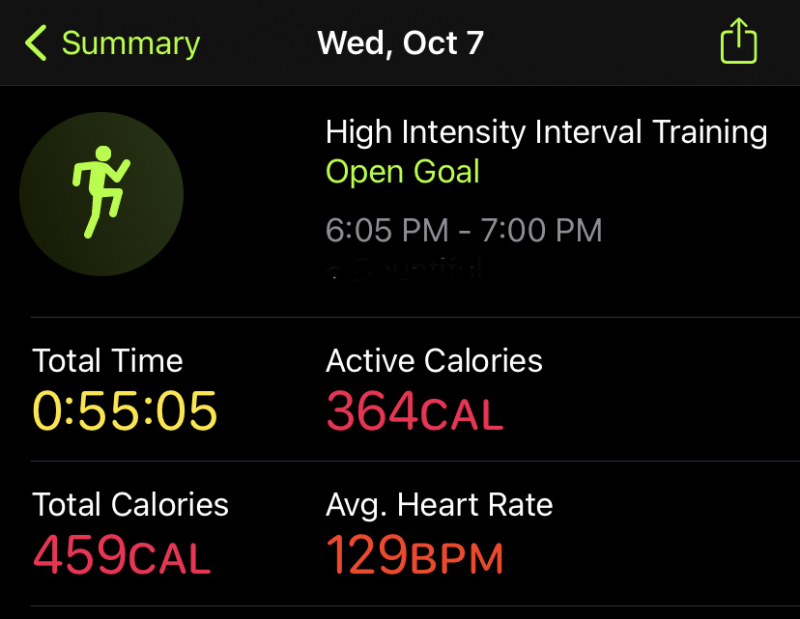Tap the HIIT running figure icon
Screen dimensions: 800x619
point(101,192)
